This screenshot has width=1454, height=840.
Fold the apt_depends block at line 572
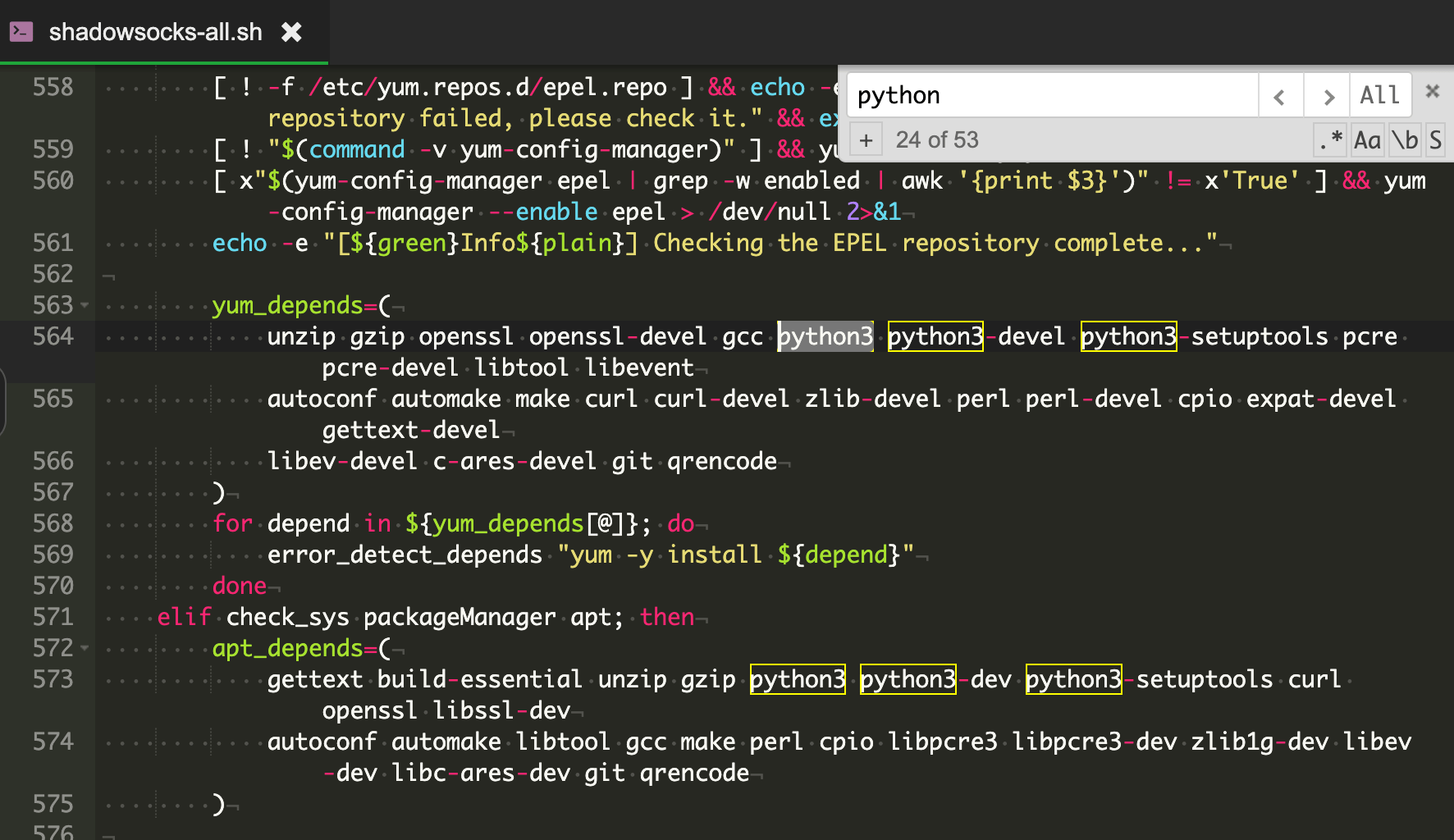pos(85,648)
